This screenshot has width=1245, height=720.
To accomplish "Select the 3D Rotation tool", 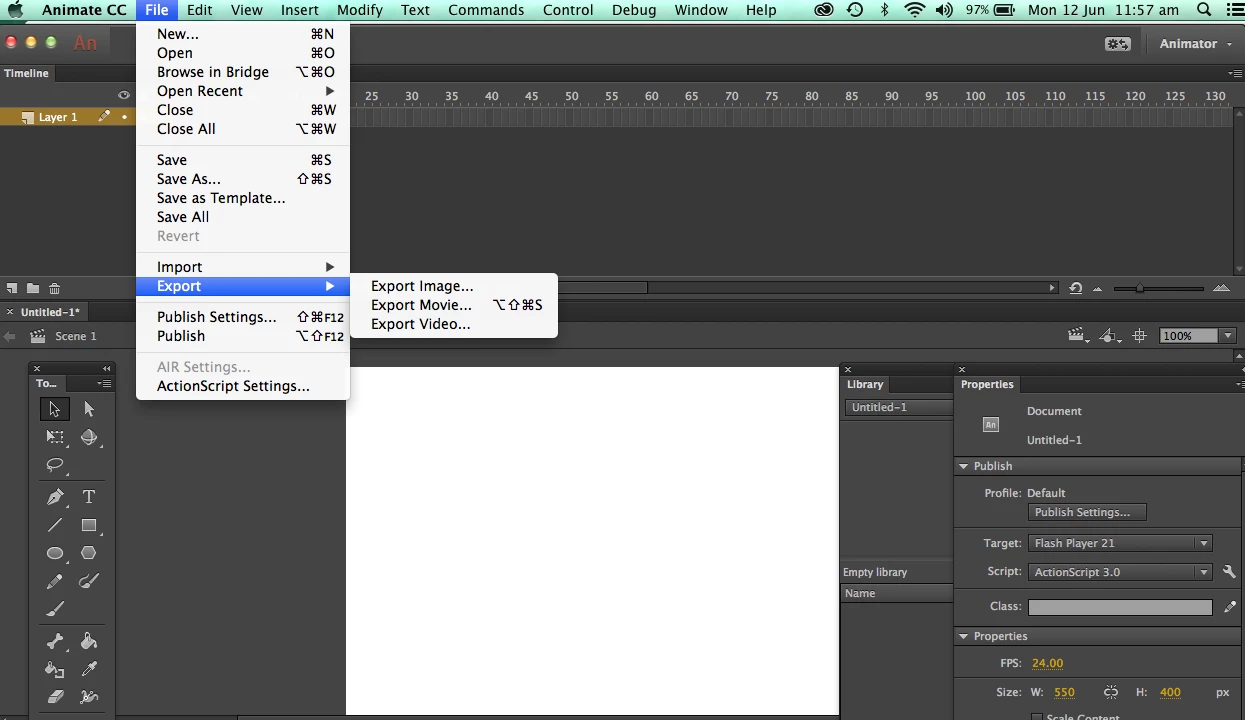I will pos(89,437).
